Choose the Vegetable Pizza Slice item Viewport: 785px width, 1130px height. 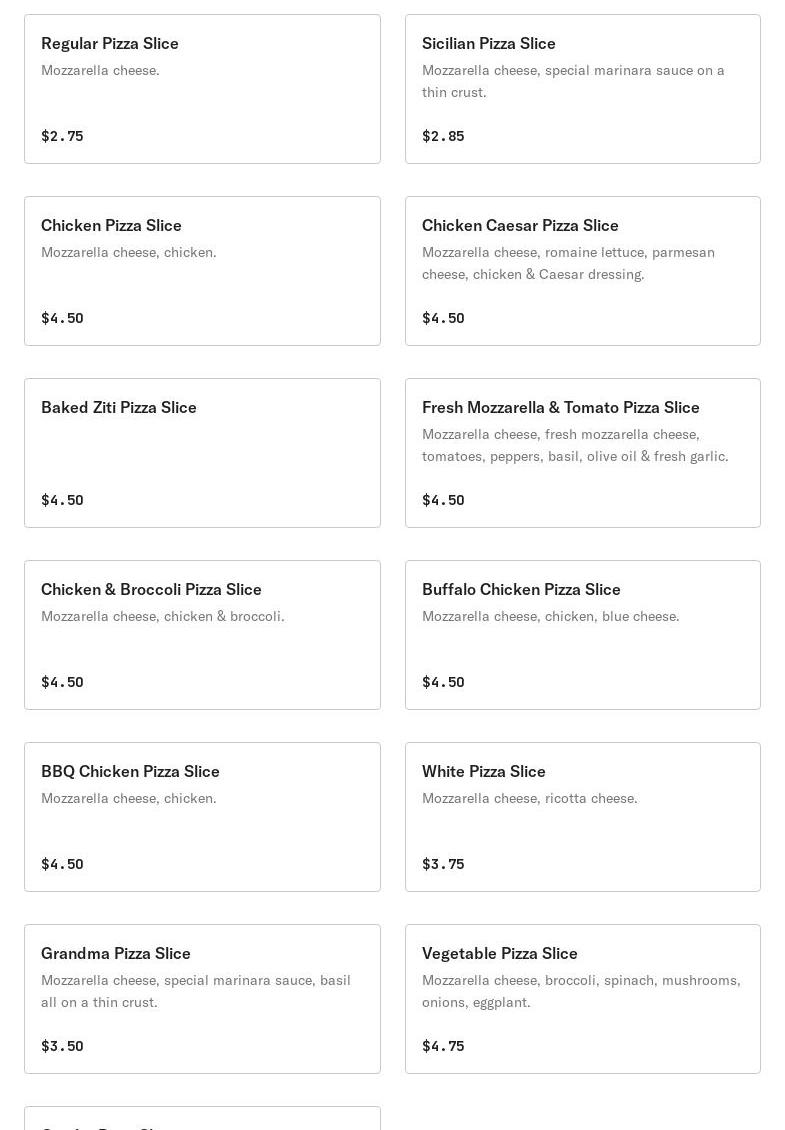[582, 999]
